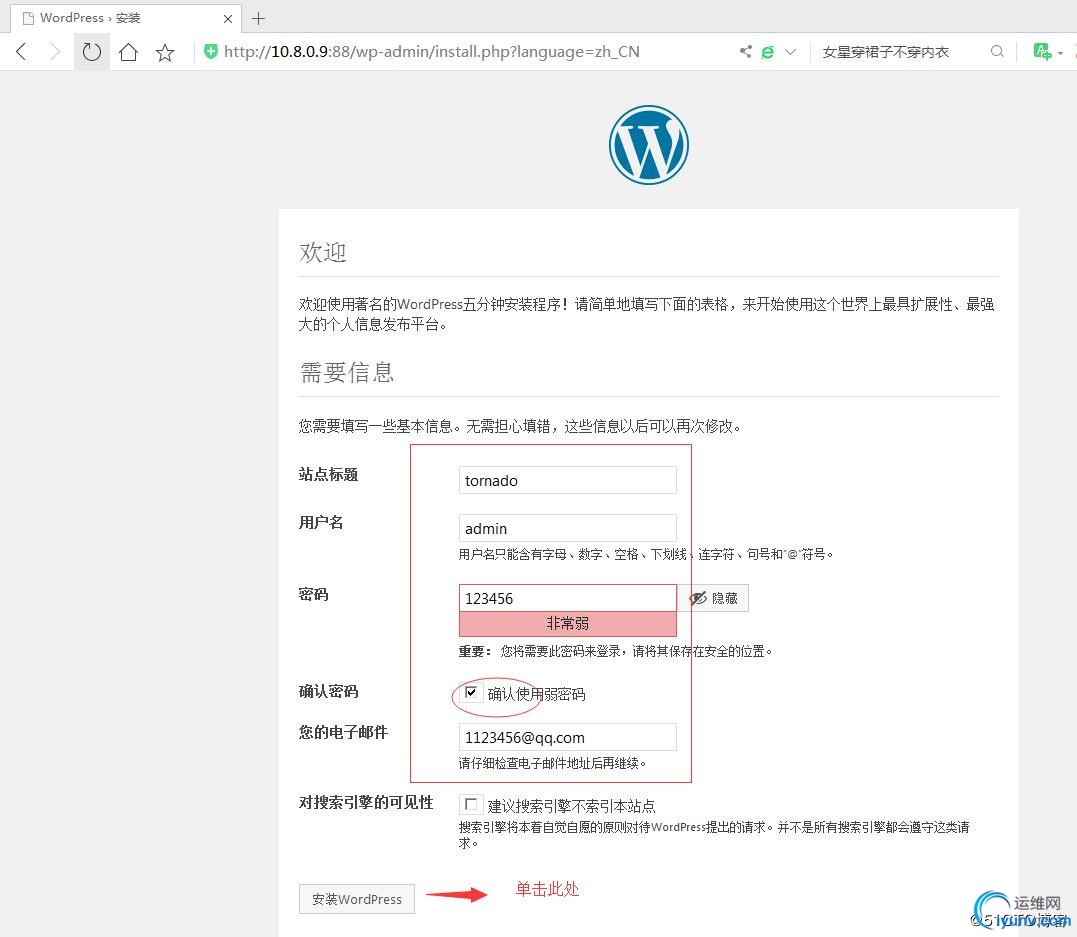Toggle the 确认使用弱密码 checkbox
This screenshot has height=937, width=1077.
click(x=471, y=692)
